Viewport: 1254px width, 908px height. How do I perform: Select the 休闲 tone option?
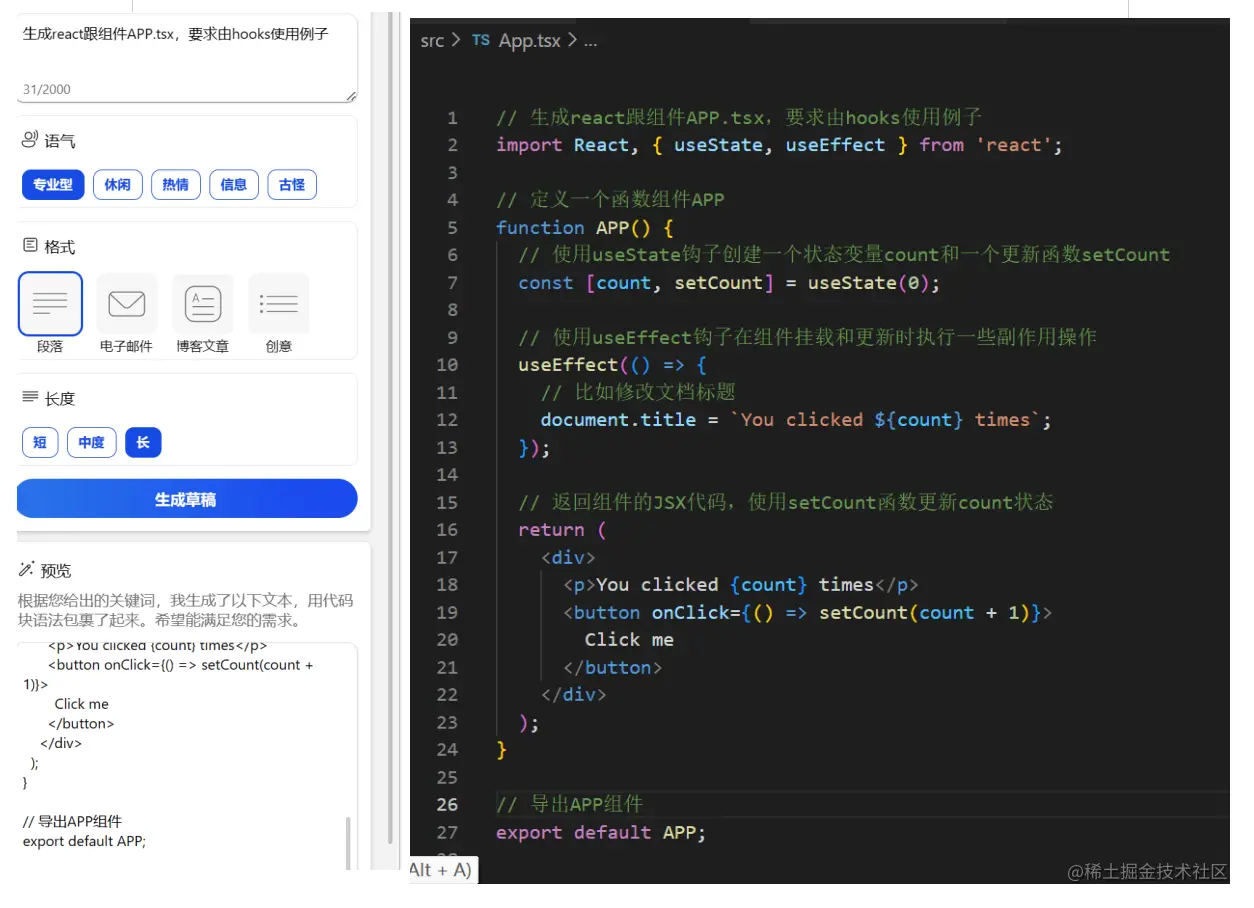(x=118, y=185)
